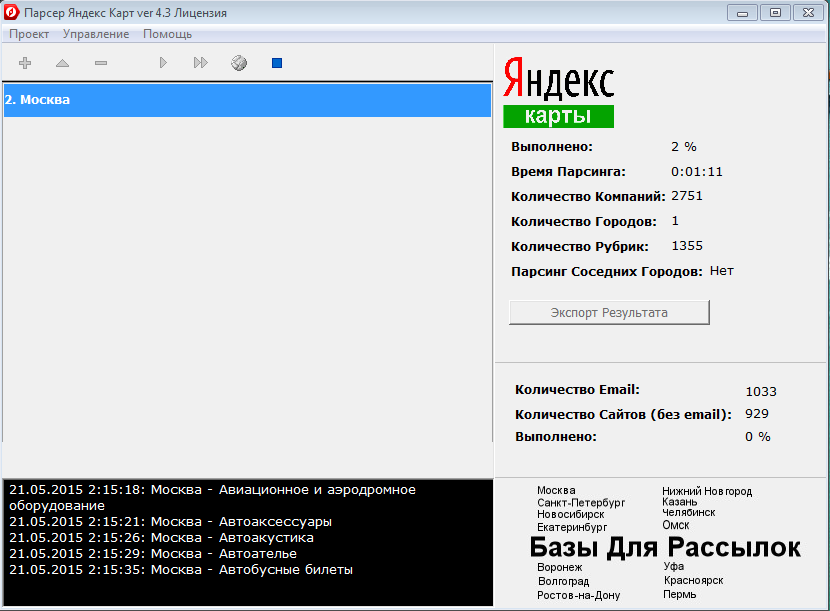Click the email count value 1033

click(761, 392)
